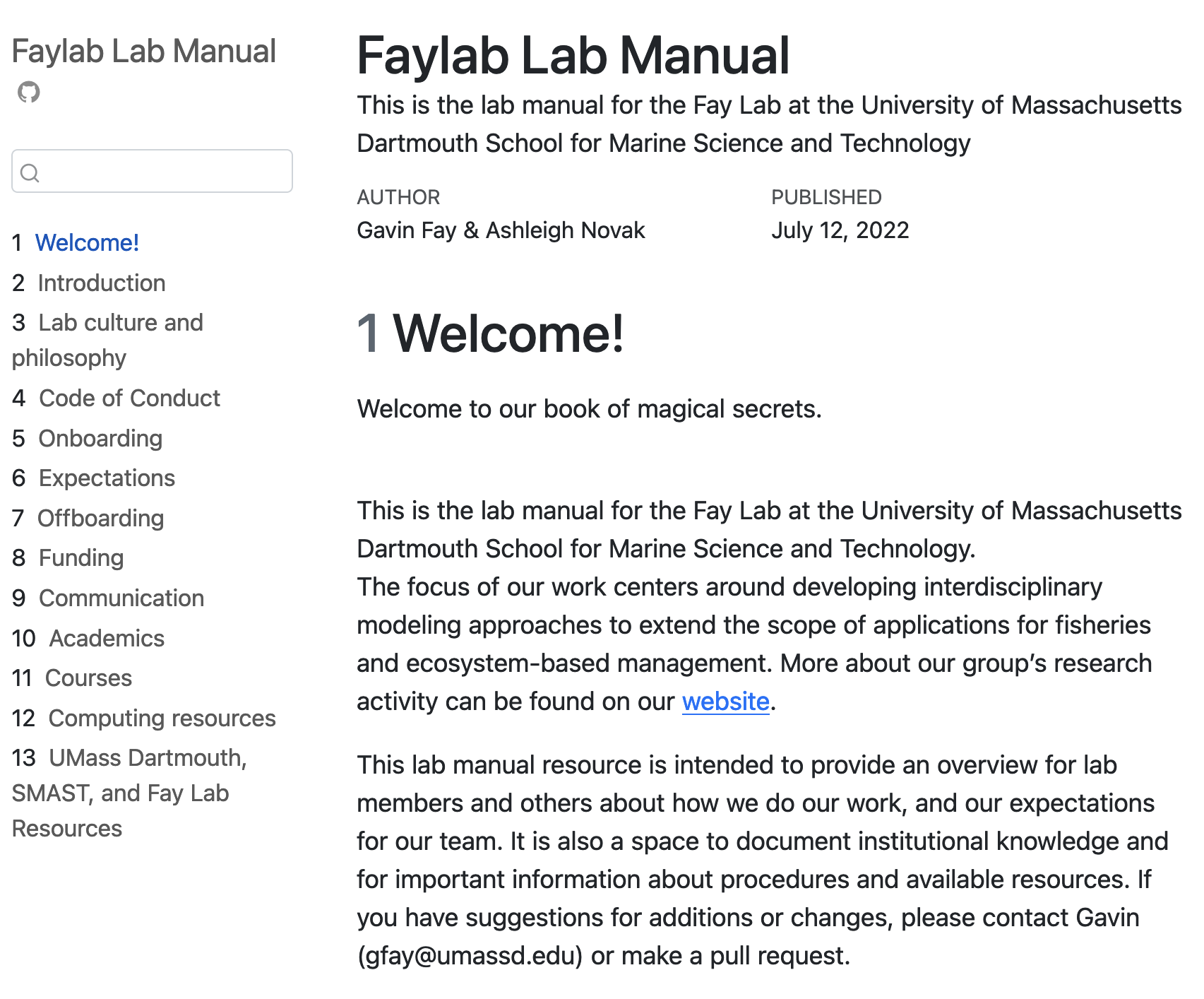This screenshot has width=1204, height=999.
Task: Follow the website hyperlink
Action: pos(725,702)
